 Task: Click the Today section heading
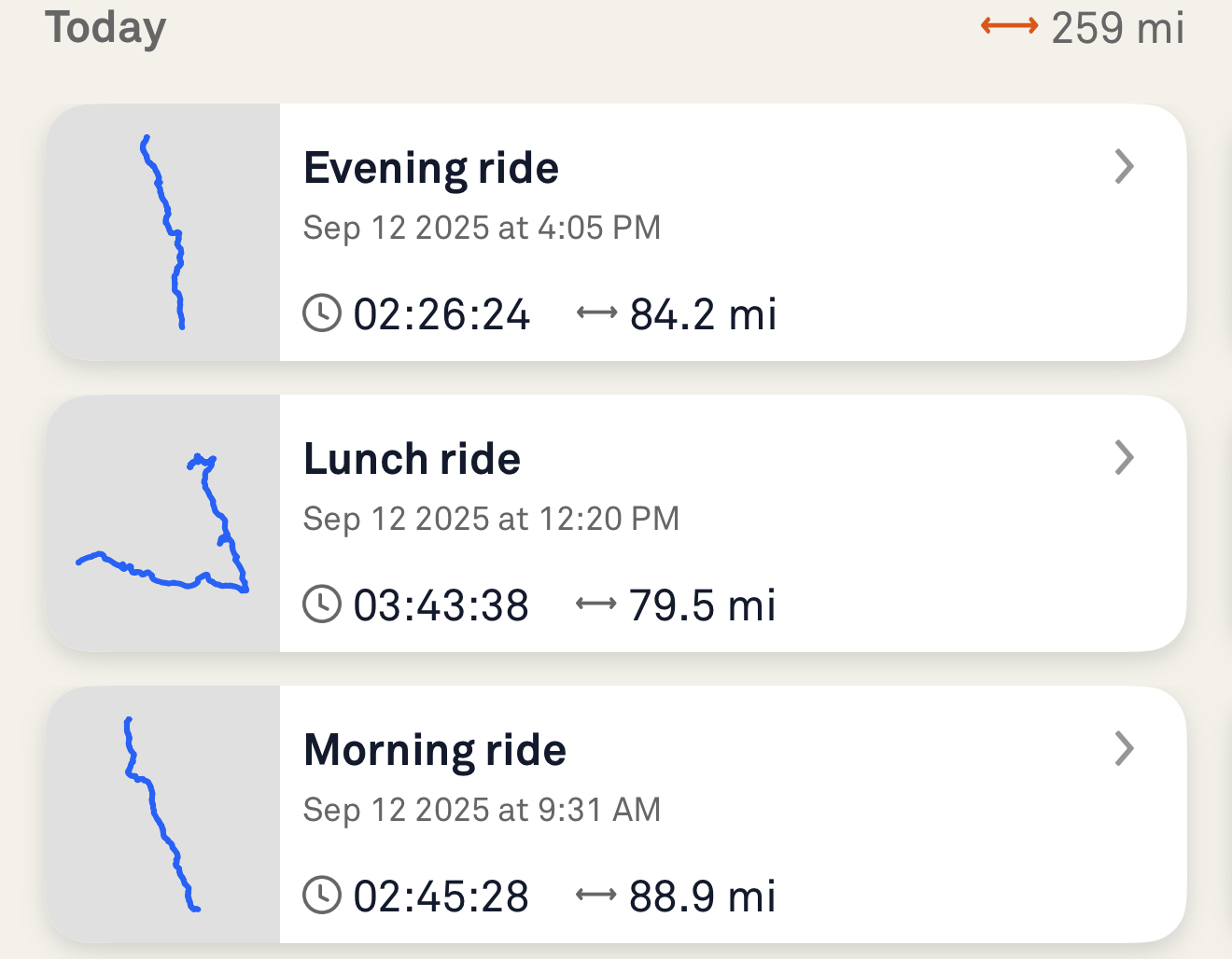pyautogui.click(x=105, y=28)
